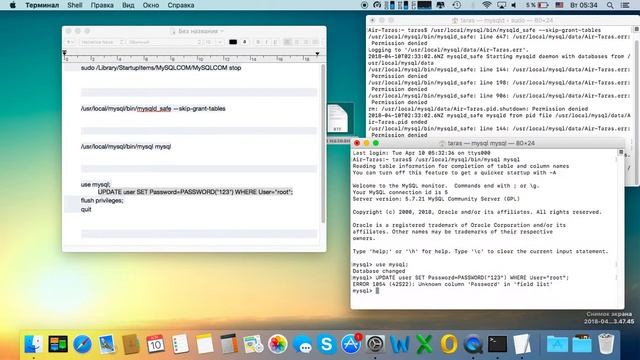Open the paragraph styles dropdown in TextEdit
Image resolution: width=640 pixels, height=360 pixels.
[70, 42]
